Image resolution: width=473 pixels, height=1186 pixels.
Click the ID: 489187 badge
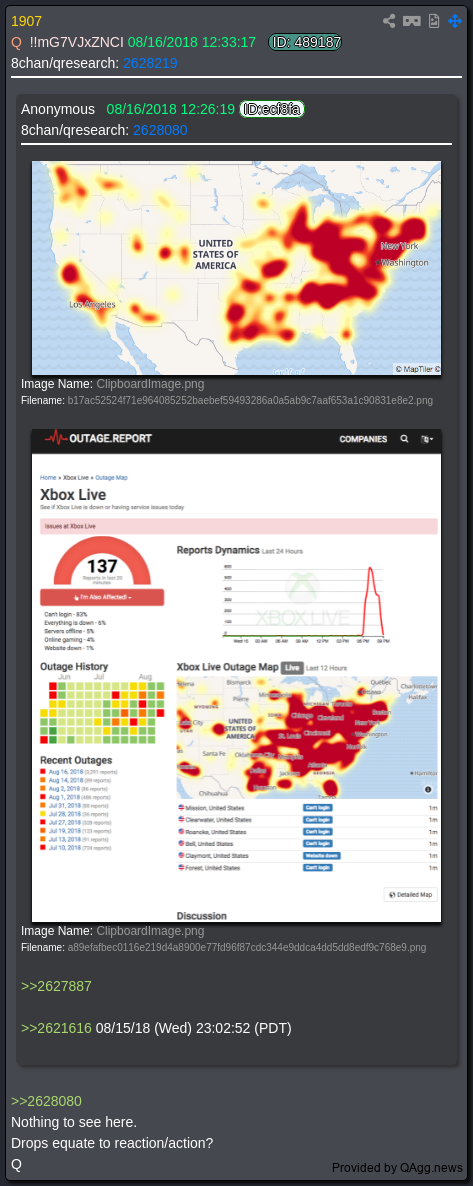point(305,42)
